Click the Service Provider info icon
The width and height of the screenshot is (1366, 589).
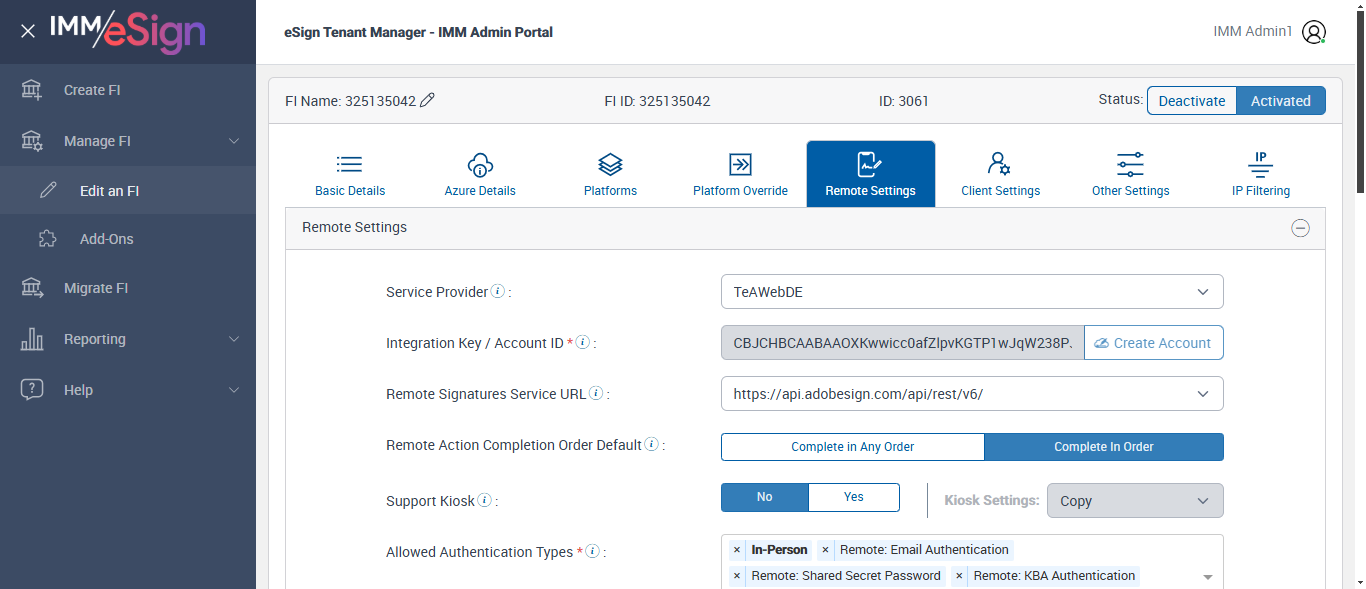[x=497, y=292]
